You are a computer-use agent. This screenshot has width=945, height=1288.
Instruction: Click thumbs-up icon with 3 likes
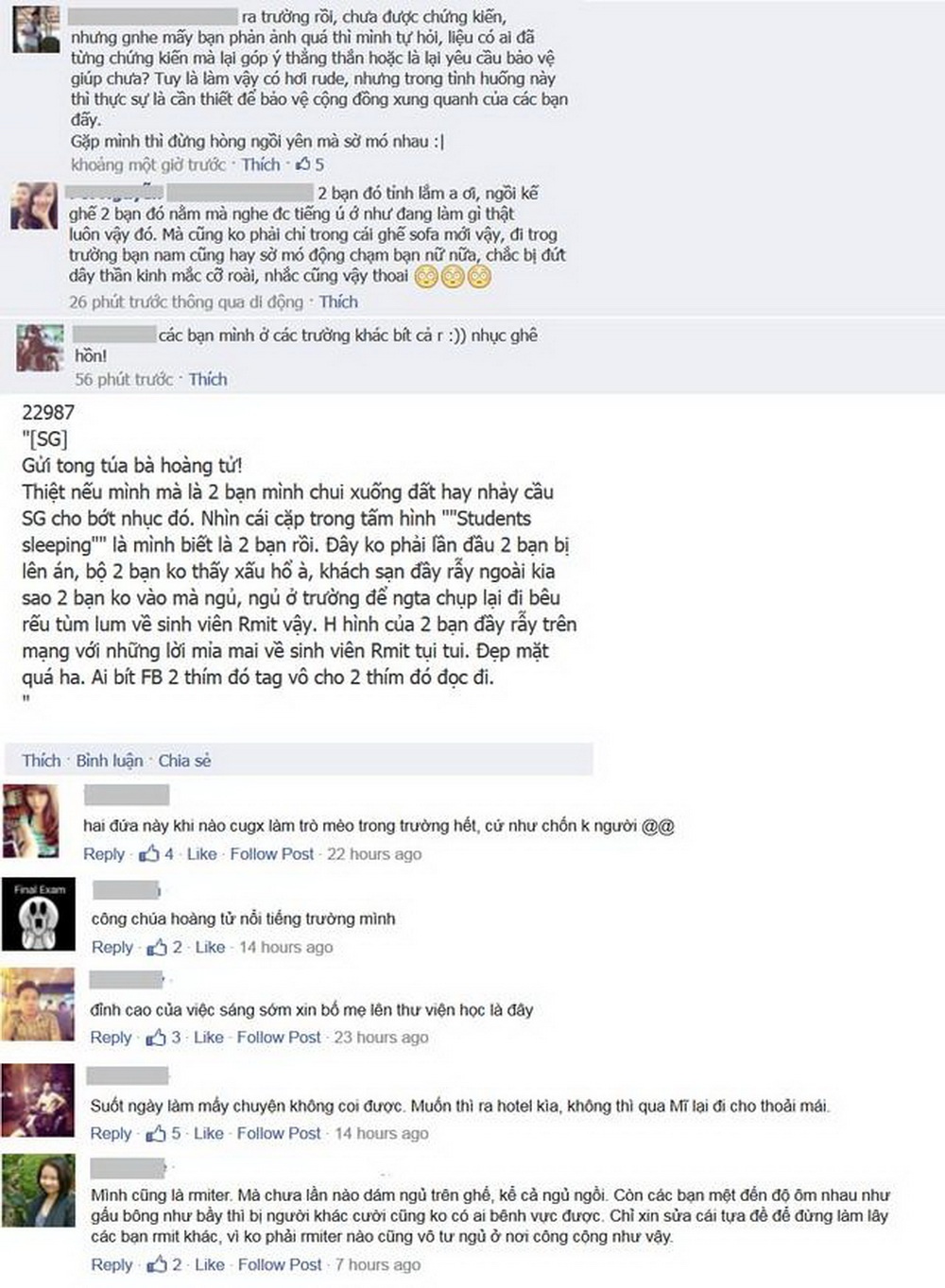point(156,1038)
